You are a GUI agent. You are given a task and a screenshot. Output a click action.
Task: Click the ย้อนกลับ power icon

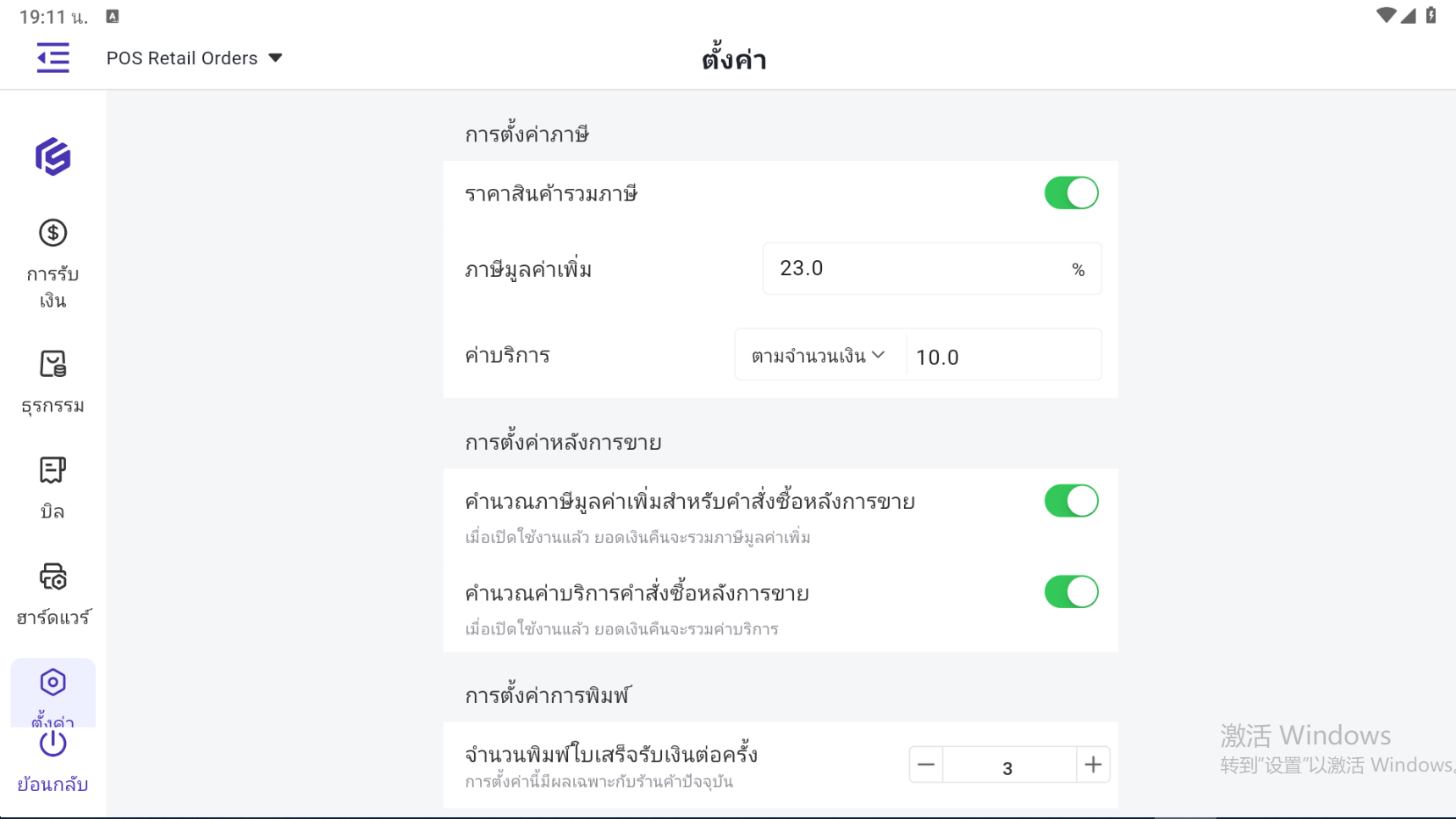click(52, 744)
